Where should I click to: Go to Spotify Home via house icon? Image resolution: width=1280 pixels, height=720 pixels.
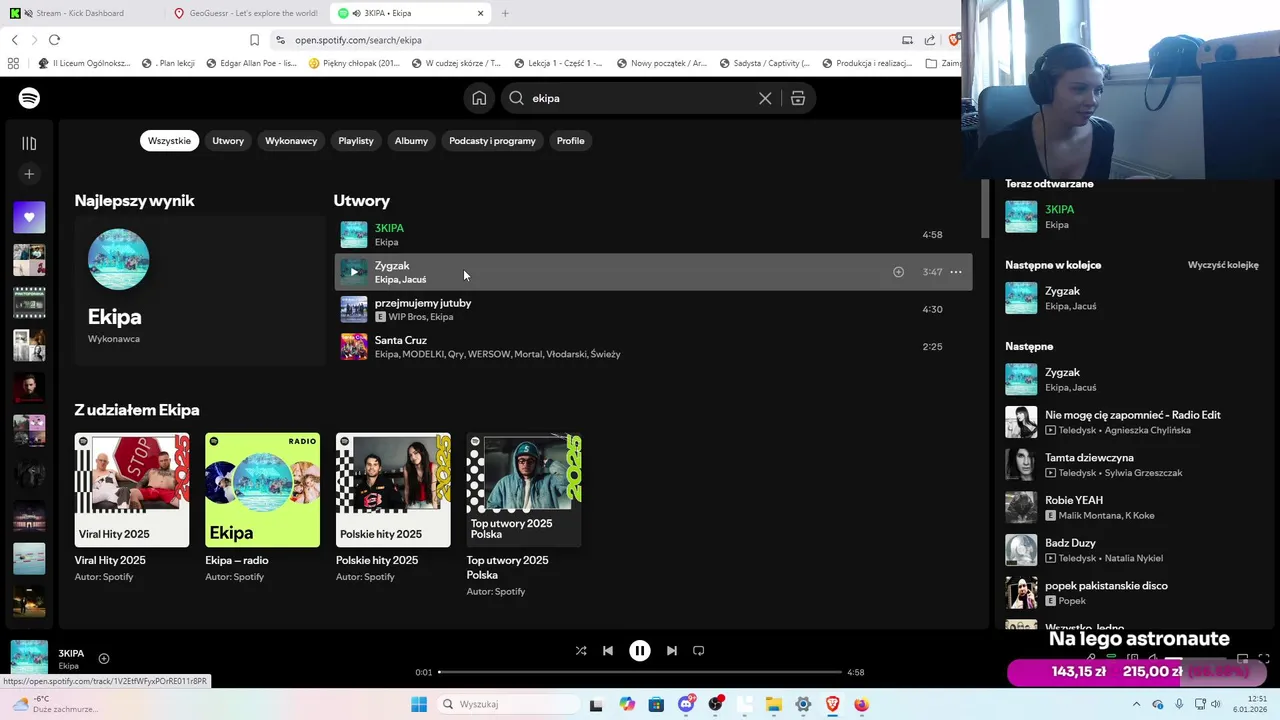click(x=479, y=98)
